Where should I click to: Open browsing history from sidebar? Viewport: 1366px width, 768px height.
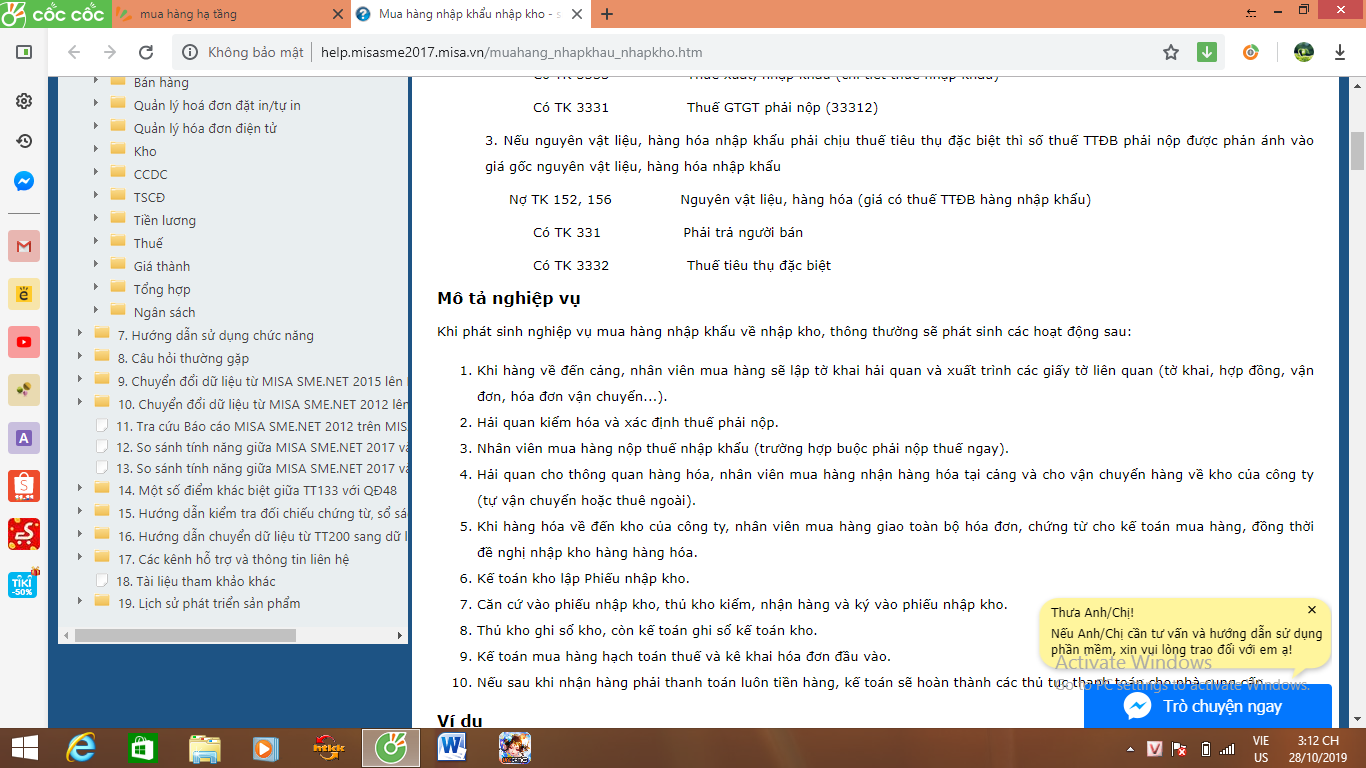pos(24,141)
